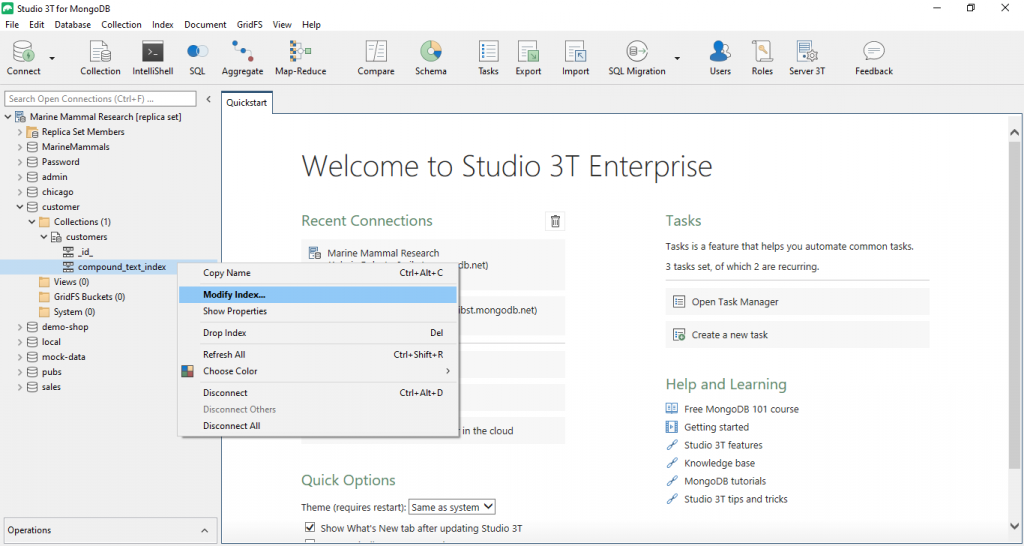The height and width of the screenshot is (546, 1024).
Task: Select the Map-Reduce tool
Action: tap(300, 57)
